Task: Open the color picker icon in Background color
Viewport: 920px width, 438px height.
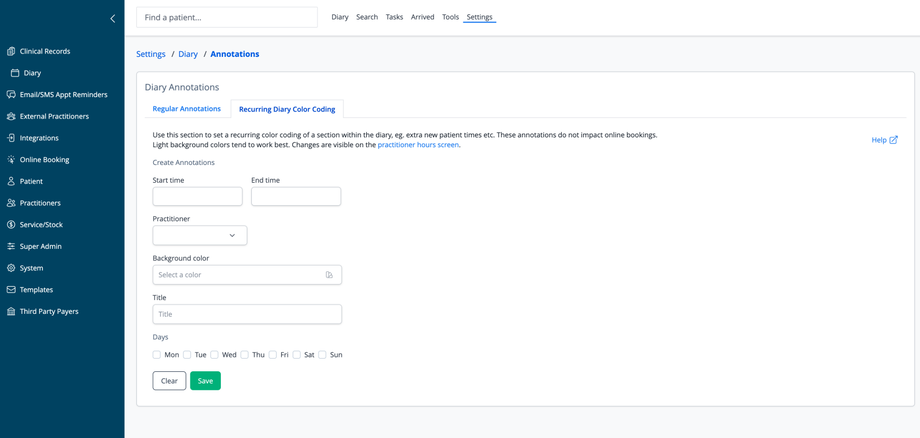Action: tap(329, 275)
